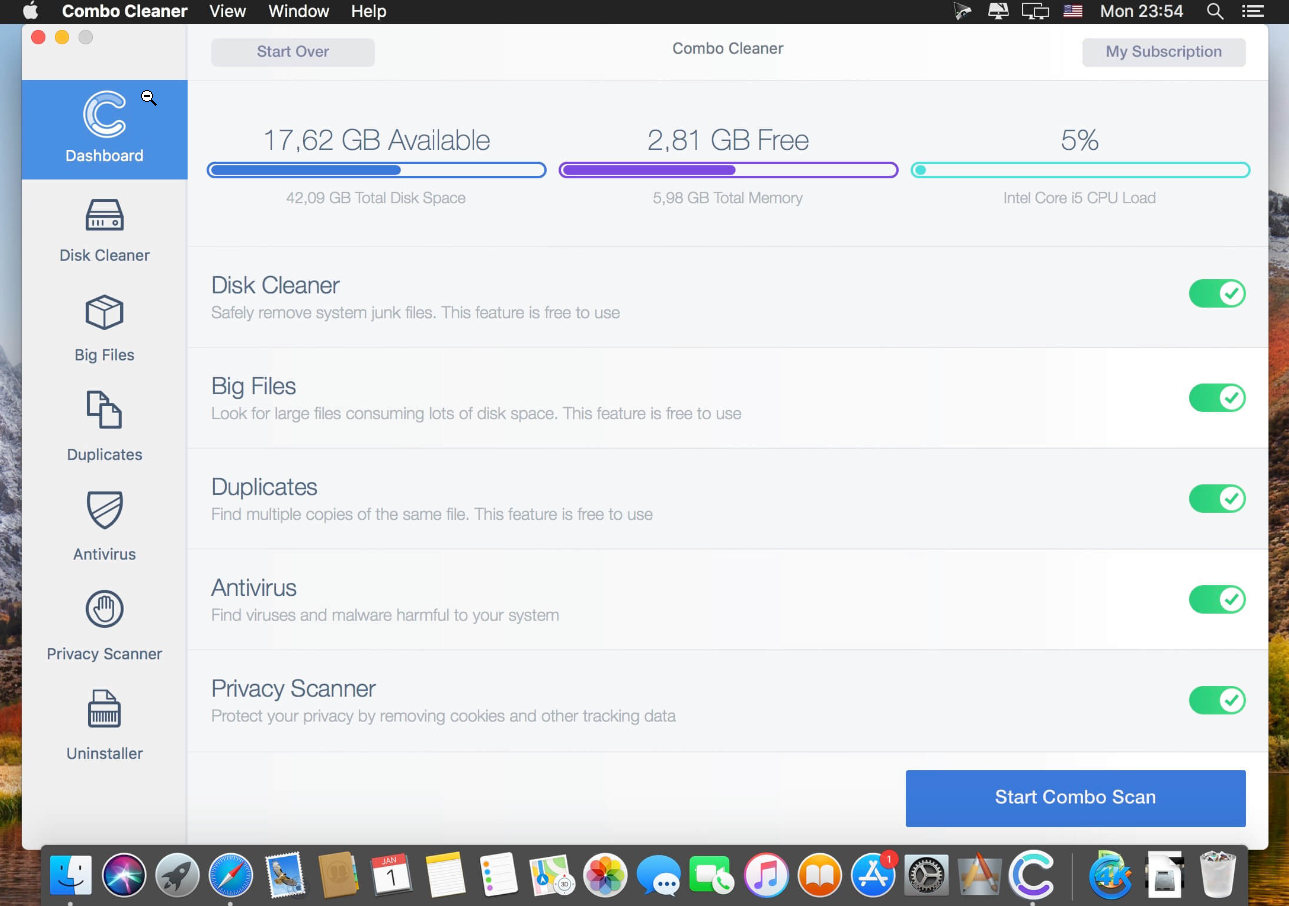Launch FaceTime from the Dock
Screen dimensions: 1289x906
pyautogui.click(x=712, y=876)
